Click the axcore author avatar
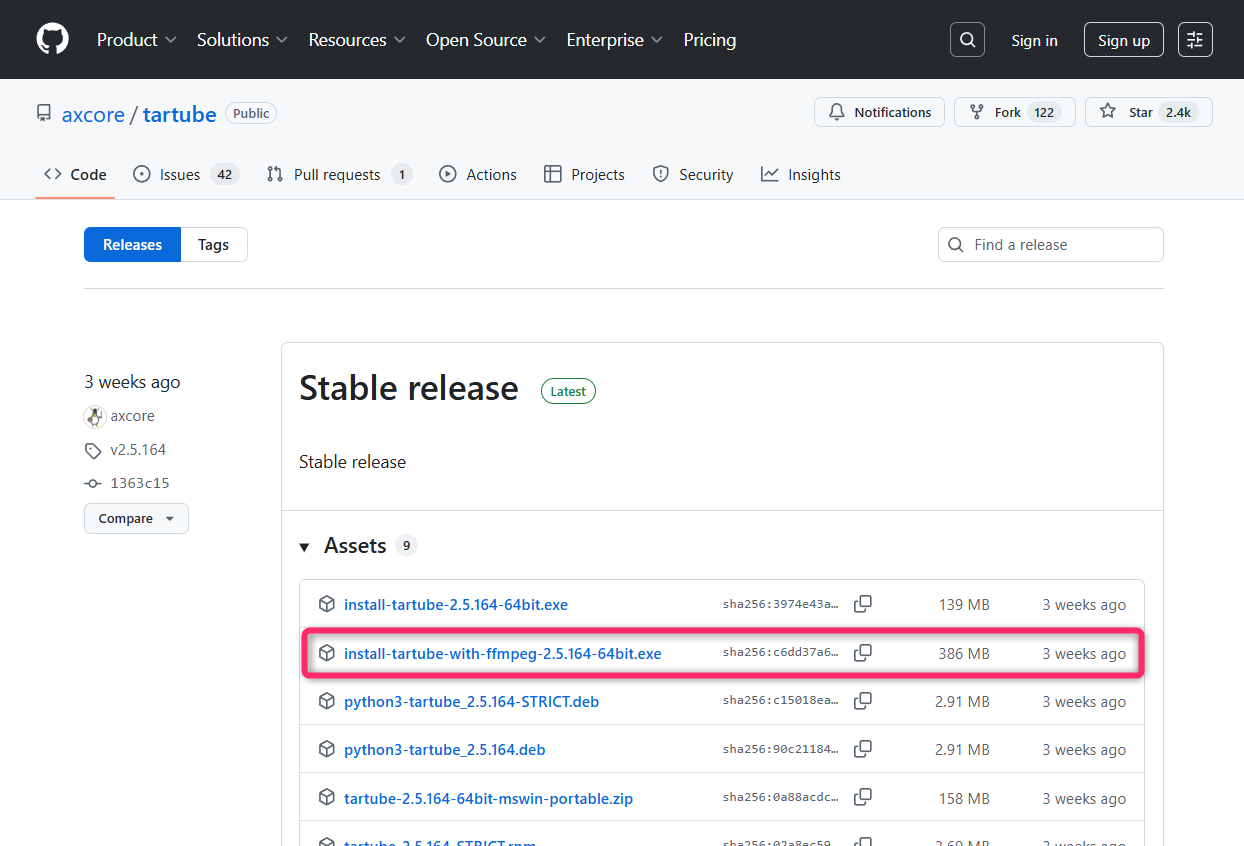 tap(95, 416)
